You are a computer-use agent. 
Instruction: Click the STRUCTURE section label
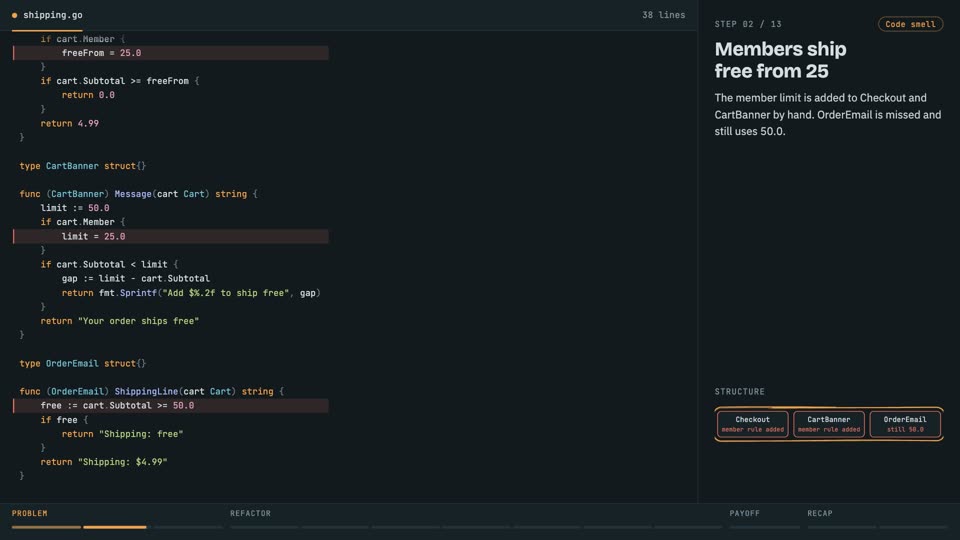740,391
